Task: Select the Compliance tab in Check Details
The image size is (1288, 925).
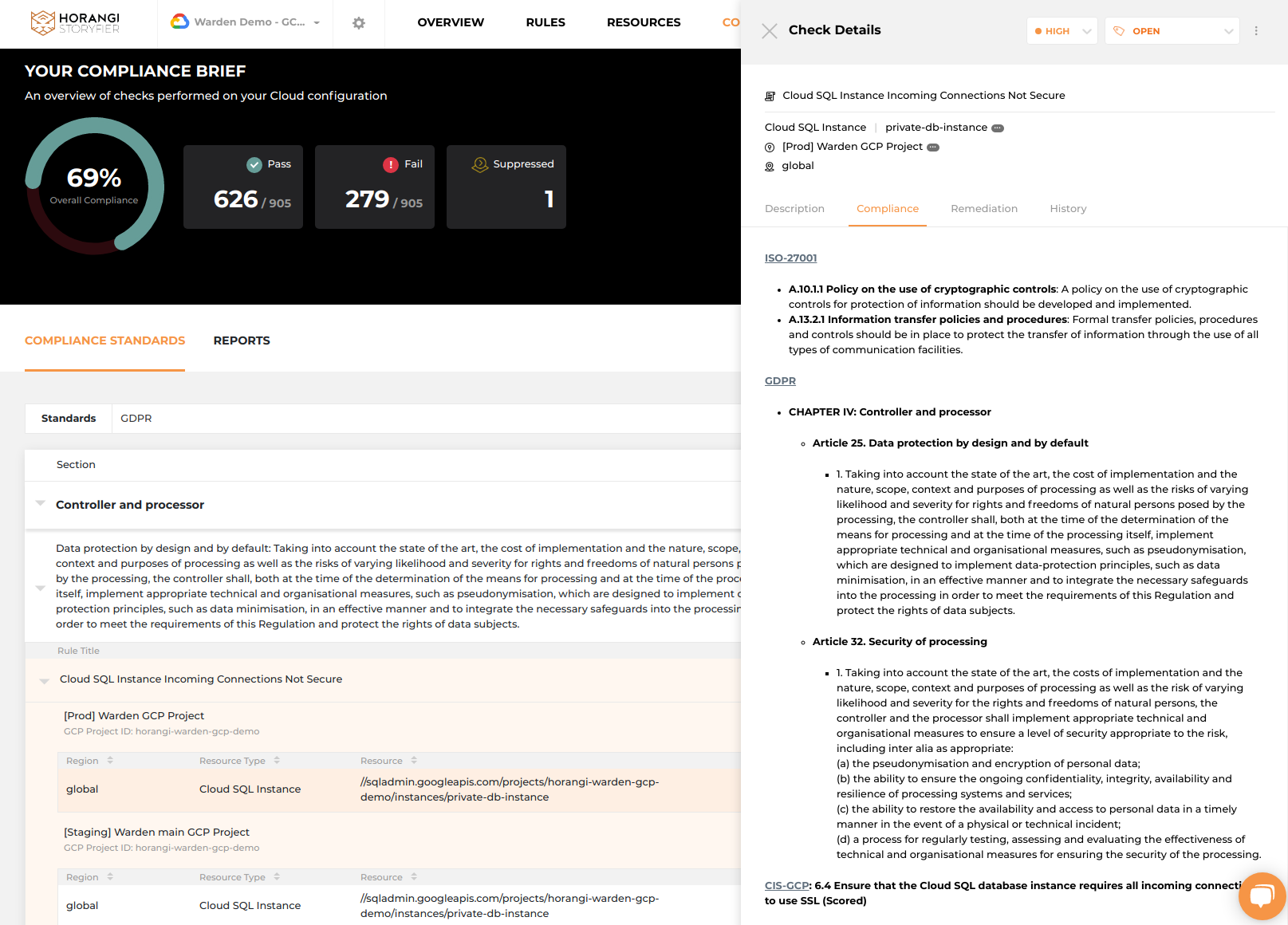Action: [888, 209]
